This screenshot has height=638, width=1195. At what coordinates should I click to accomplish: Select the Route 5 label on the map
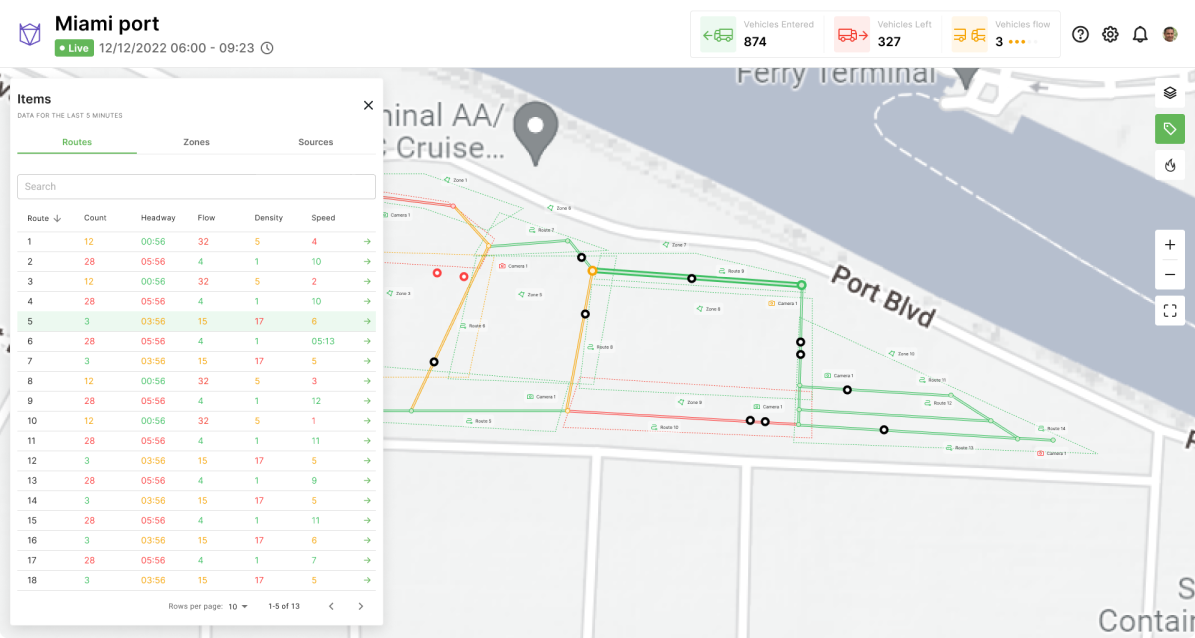click(x=479, y=421)
